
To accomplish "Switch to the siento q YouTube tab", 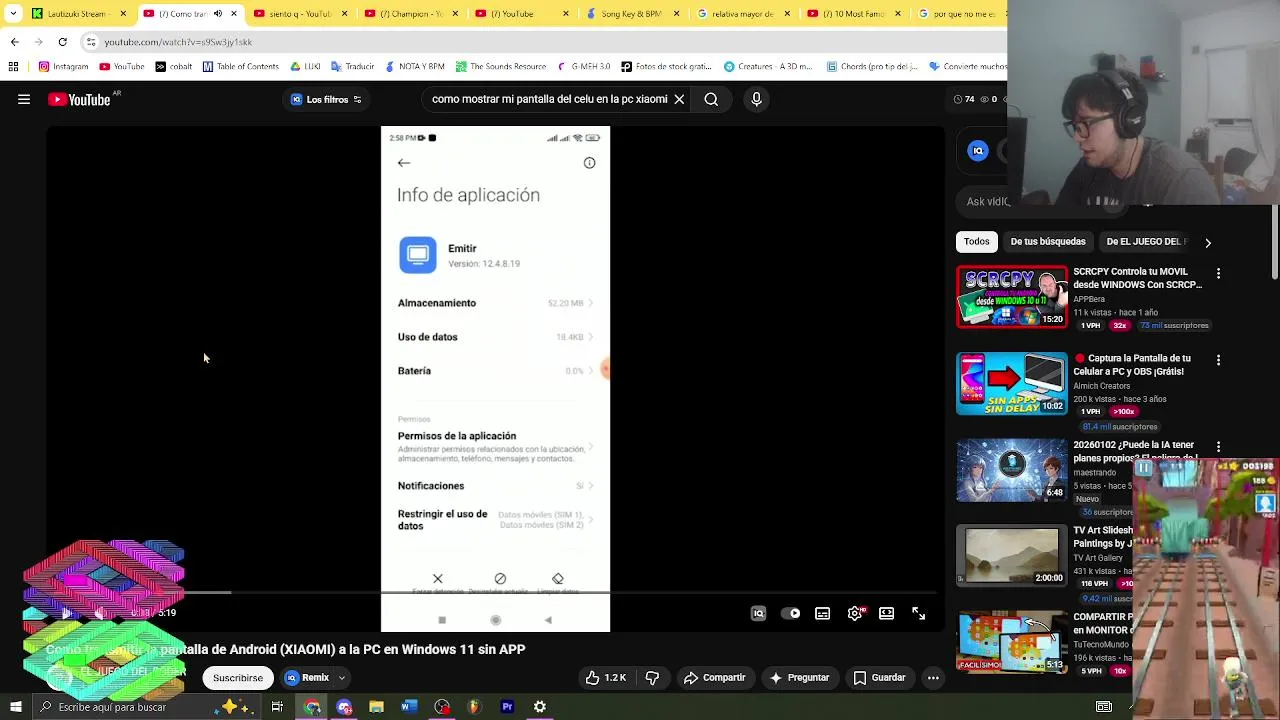I will click(x=300, y=14).
